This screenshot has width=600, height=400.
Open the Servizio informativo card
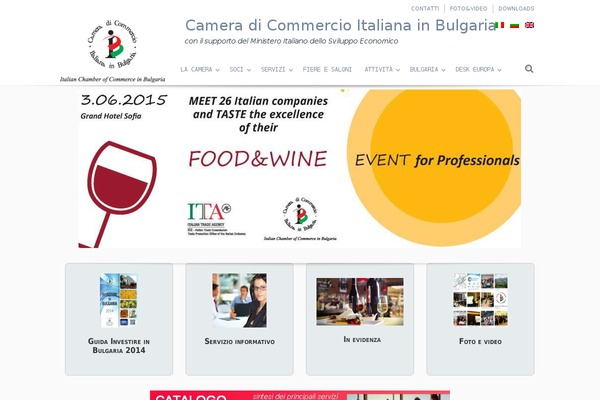(240, 319)
